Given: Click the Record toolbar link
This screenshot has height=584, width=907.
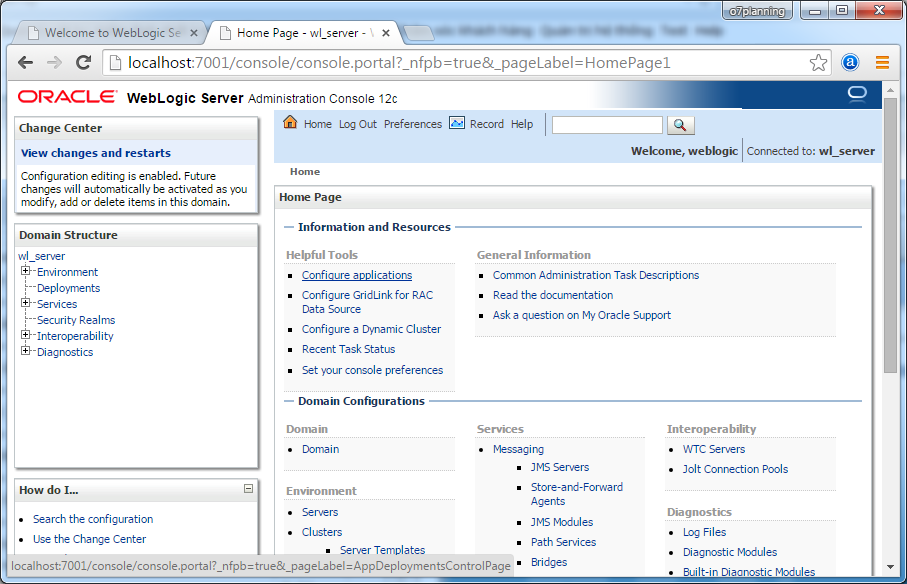Looking at the screenshot, I should point(486,124).
